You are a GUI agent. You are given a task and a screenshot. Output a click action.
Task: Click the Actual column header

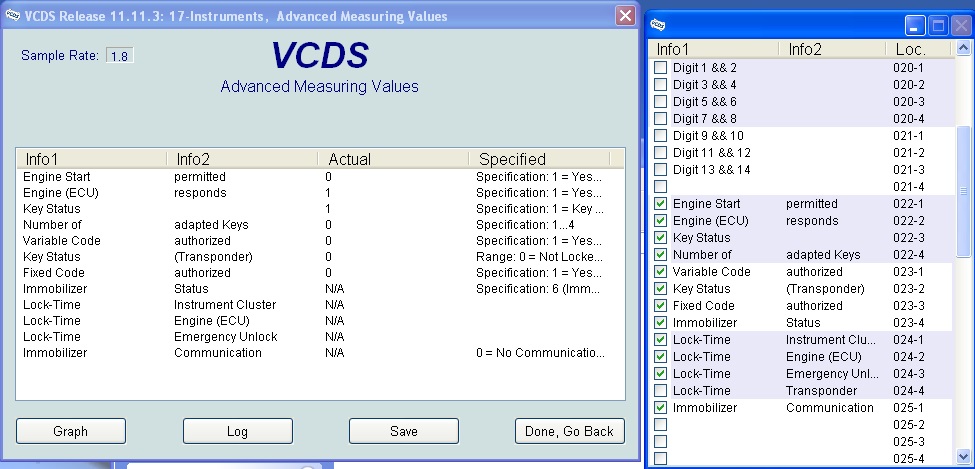click(x=394, y=159)
